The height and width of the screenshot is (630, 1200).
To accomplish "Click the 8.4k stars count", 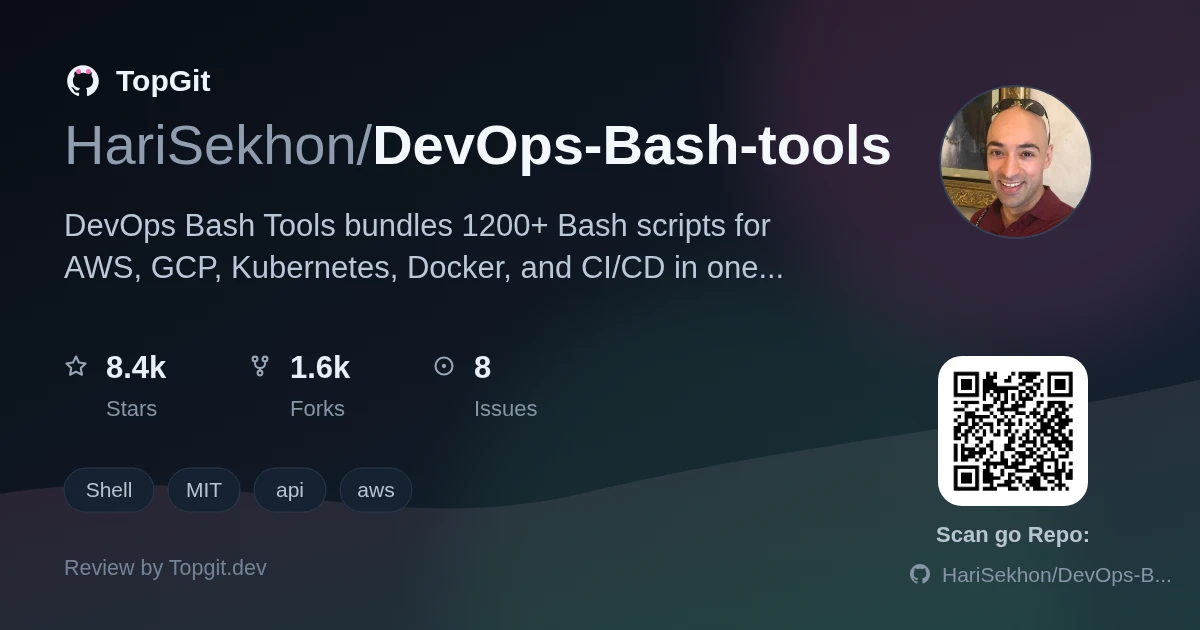I will click(x=136, y=368).
